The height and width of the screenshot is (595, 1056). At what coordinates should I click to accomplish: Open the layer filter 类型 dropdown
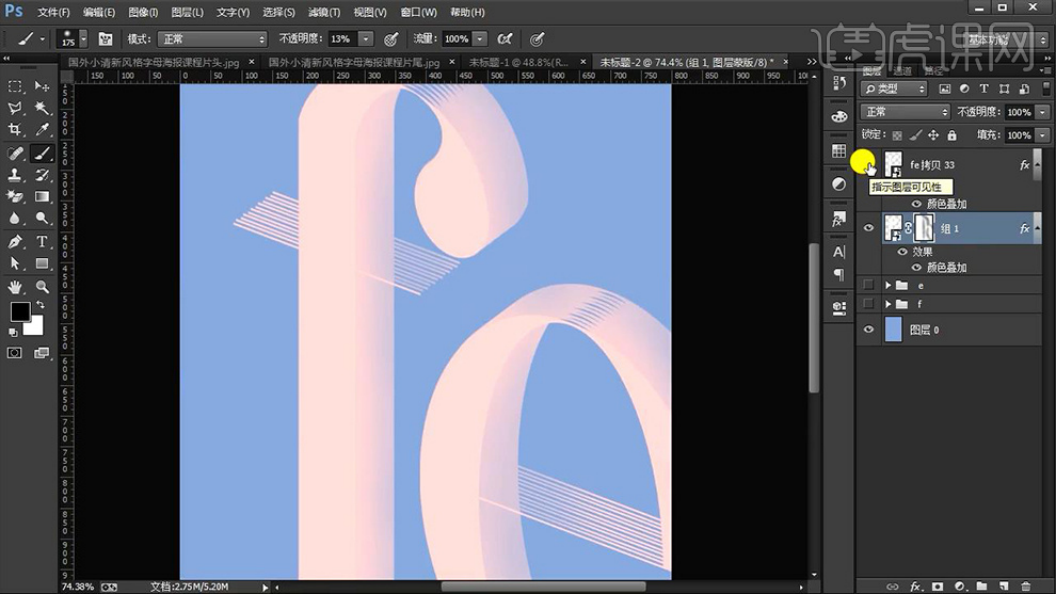coord(894,88)
